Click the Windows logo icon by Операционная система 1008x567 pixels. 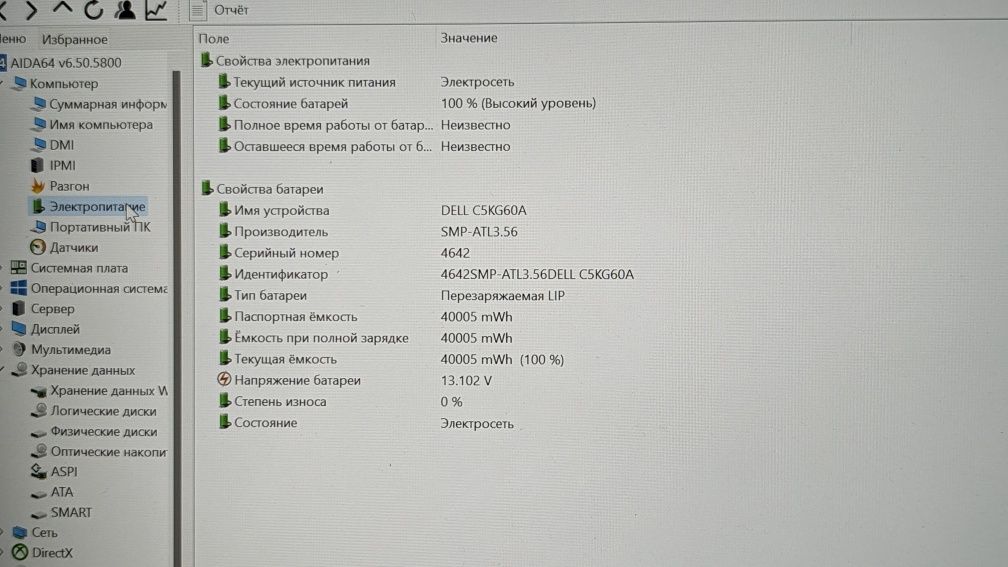coord(19,288)
